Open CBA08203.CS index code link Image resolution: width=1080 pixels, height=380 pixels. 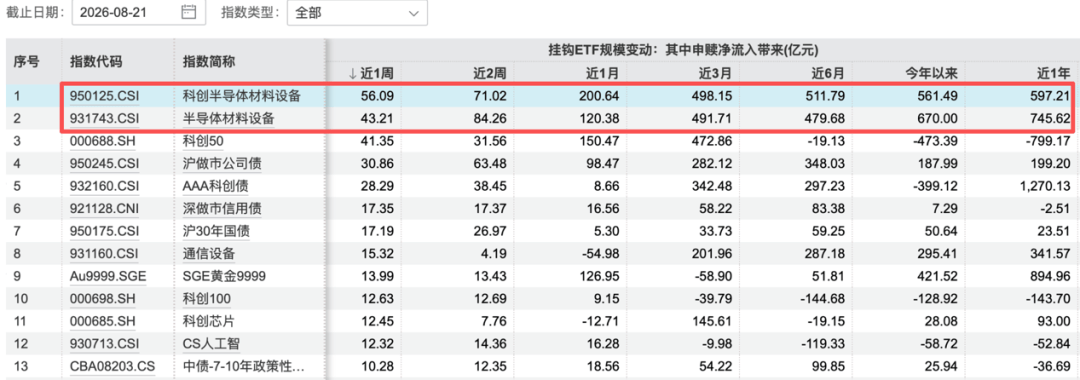pyautogui.click(x=113, y=366)
